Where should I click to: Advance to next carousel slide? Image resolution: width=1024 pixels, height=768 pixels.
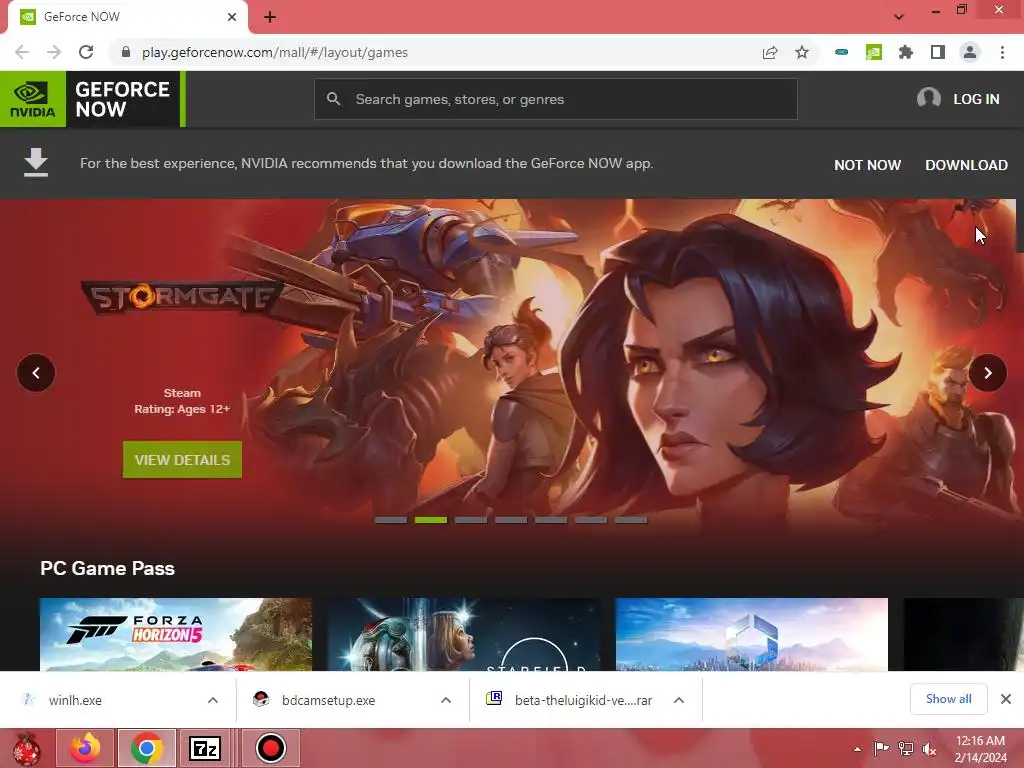tap(987, 373)
